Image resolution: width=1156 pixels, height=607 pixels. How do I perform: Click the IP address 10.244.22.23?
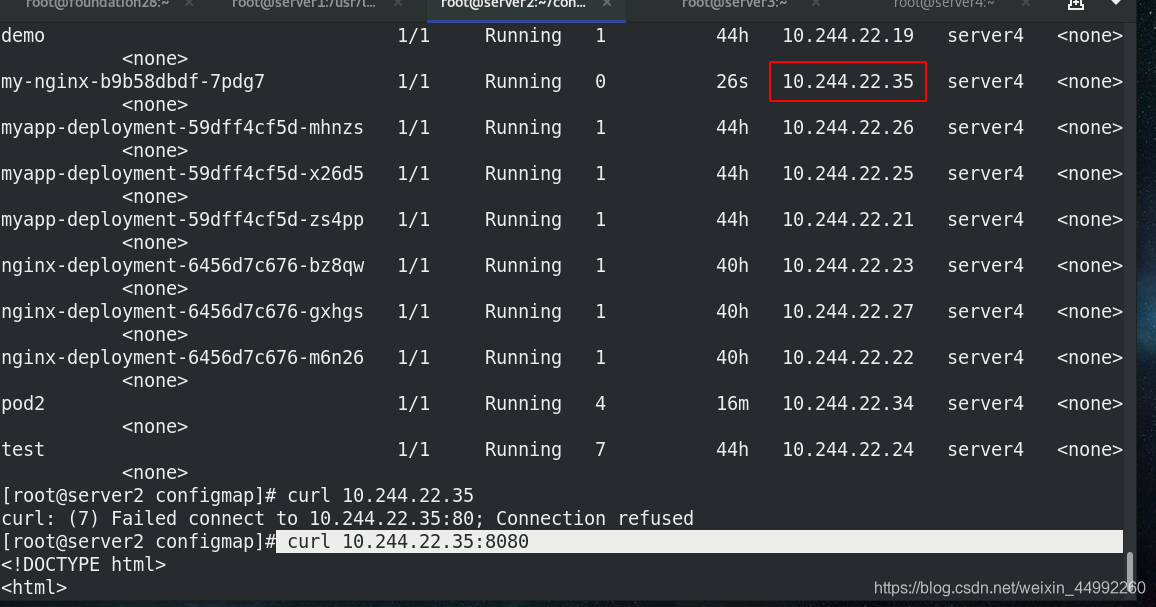pyautogui.click(x=848, y=266)
